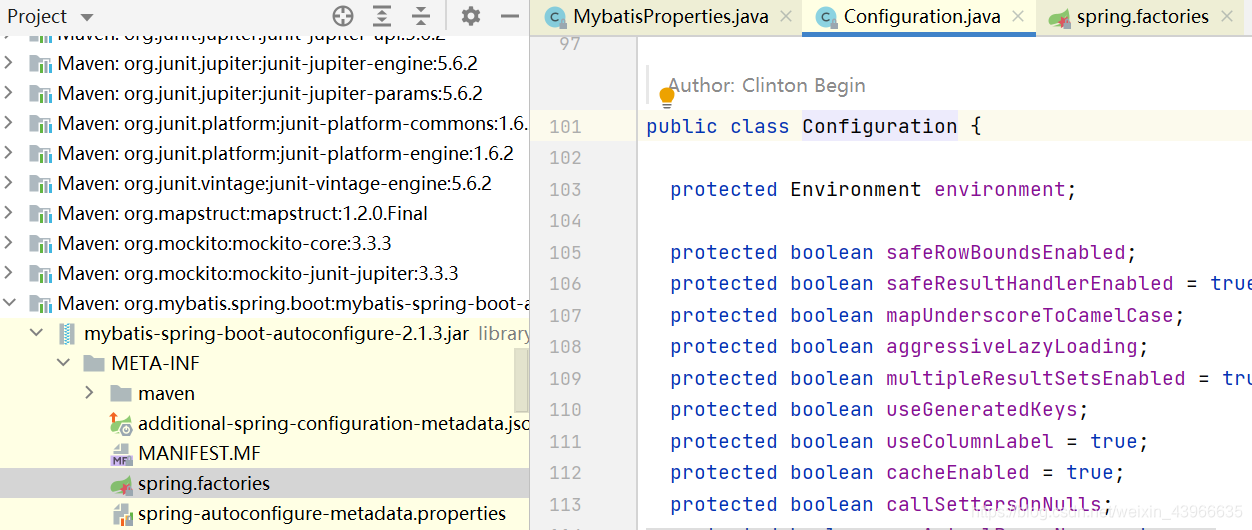This screenshot has height=530, width=1252.
Task: Open spring-autoconfigure-metadata.properties file
Action: pyautogui.click(x=322, y=513)
